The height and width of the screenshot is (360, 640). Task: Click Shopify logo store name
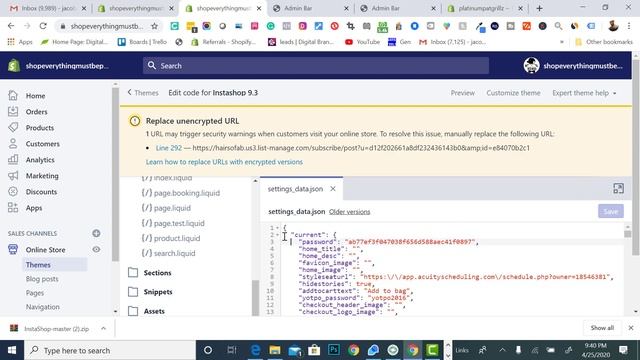59,66
